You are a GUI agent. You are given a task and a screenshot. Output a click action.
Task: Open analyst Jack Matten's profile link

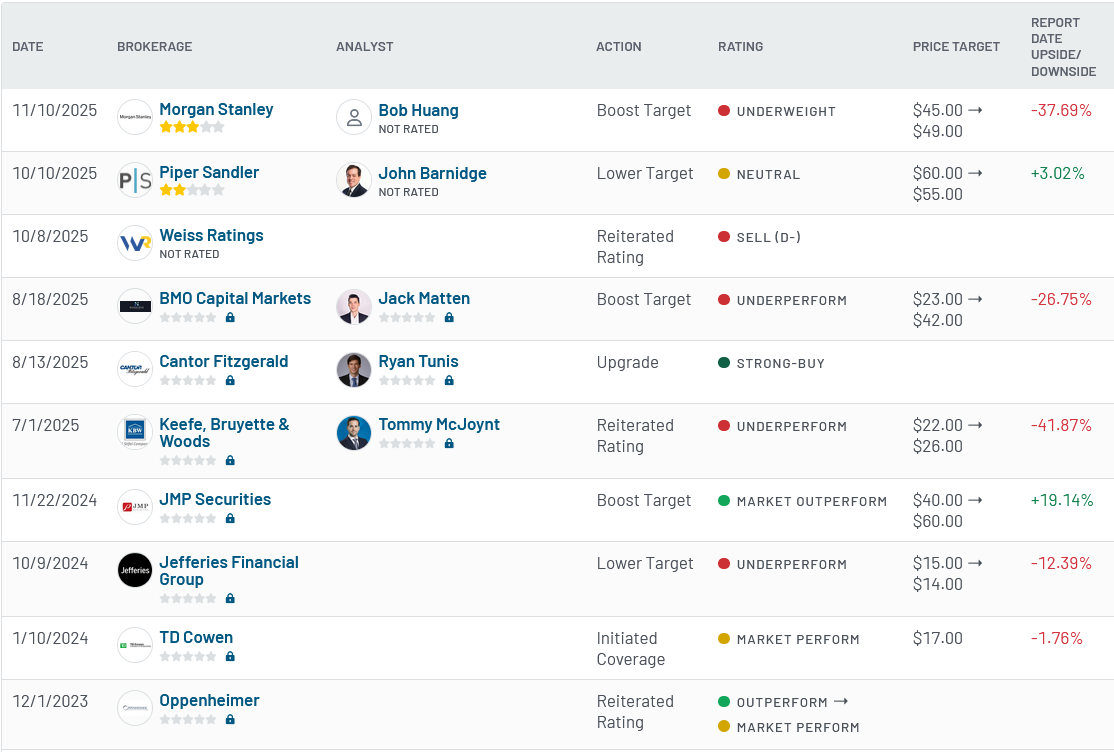click(x=424, y=299)
